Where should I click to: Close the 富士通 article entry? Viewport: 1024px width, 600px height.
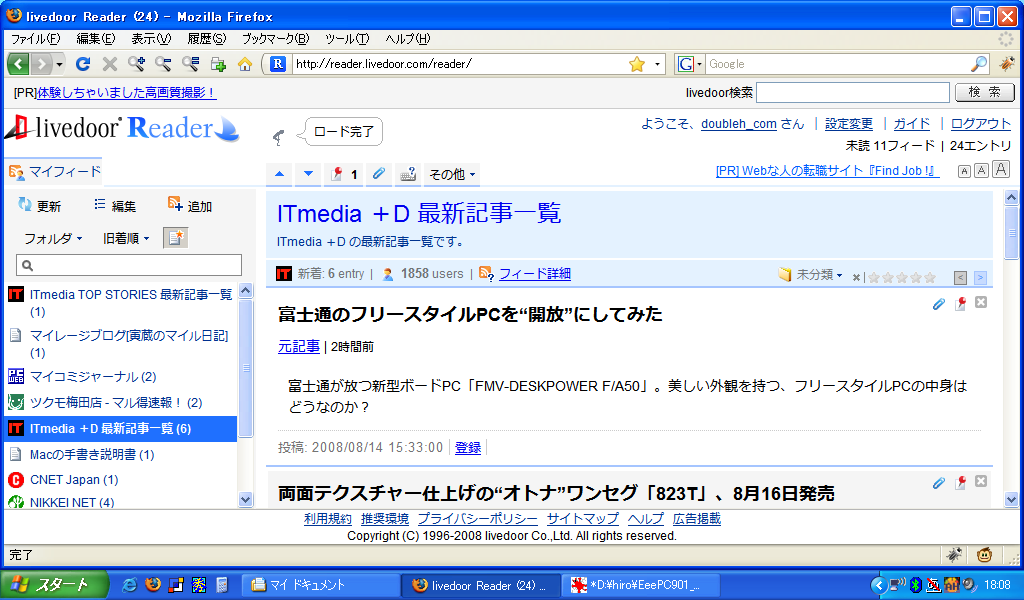click(x=981, y=302)
